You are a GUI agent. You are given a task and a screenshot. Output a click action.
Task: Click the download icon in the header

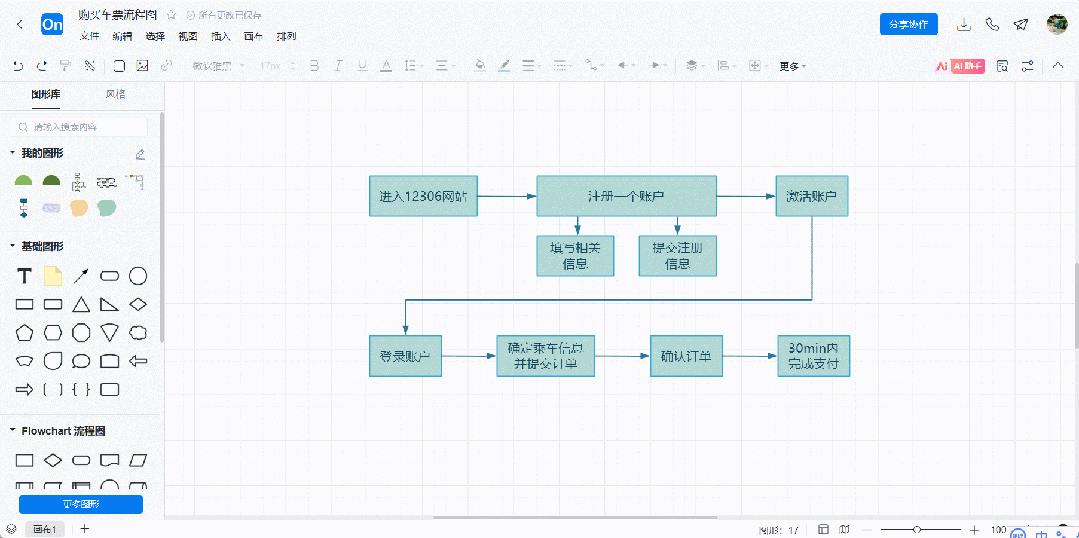click(964, 24)
